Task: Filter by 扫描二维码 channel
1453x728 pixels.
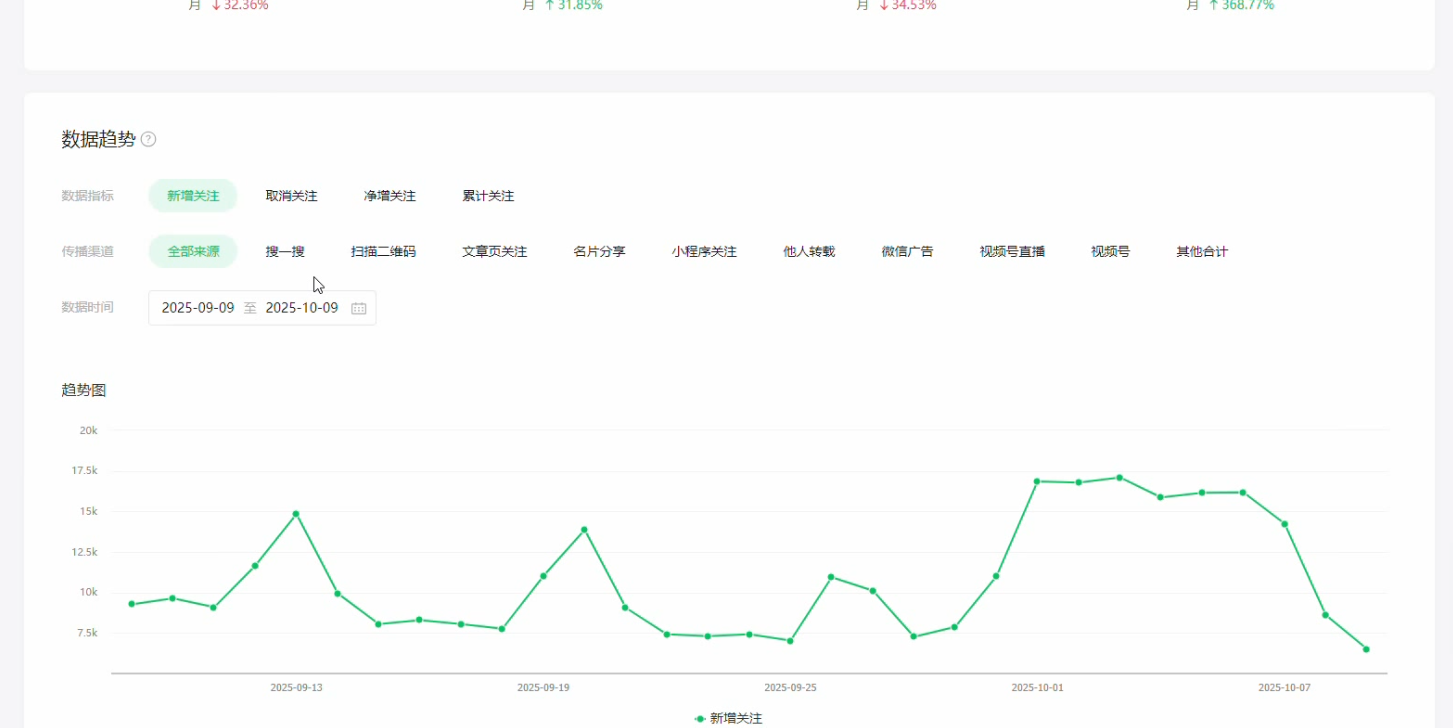Action: (383, 252)
